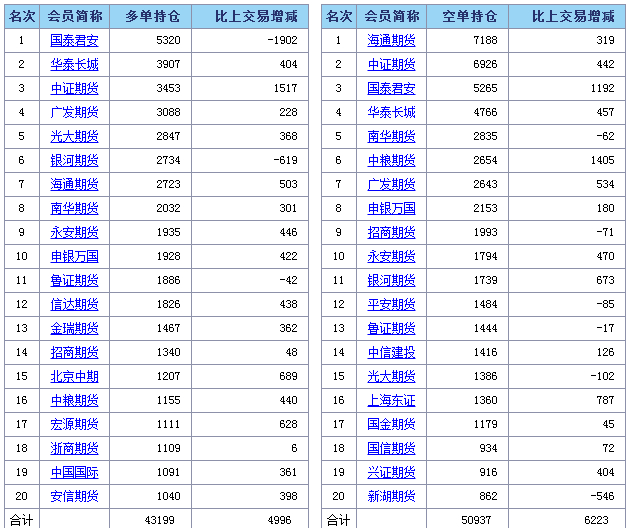Open the 平安期货 member link
The width and height of the screenshot is (630, 528).
click(x=391, y=304)
